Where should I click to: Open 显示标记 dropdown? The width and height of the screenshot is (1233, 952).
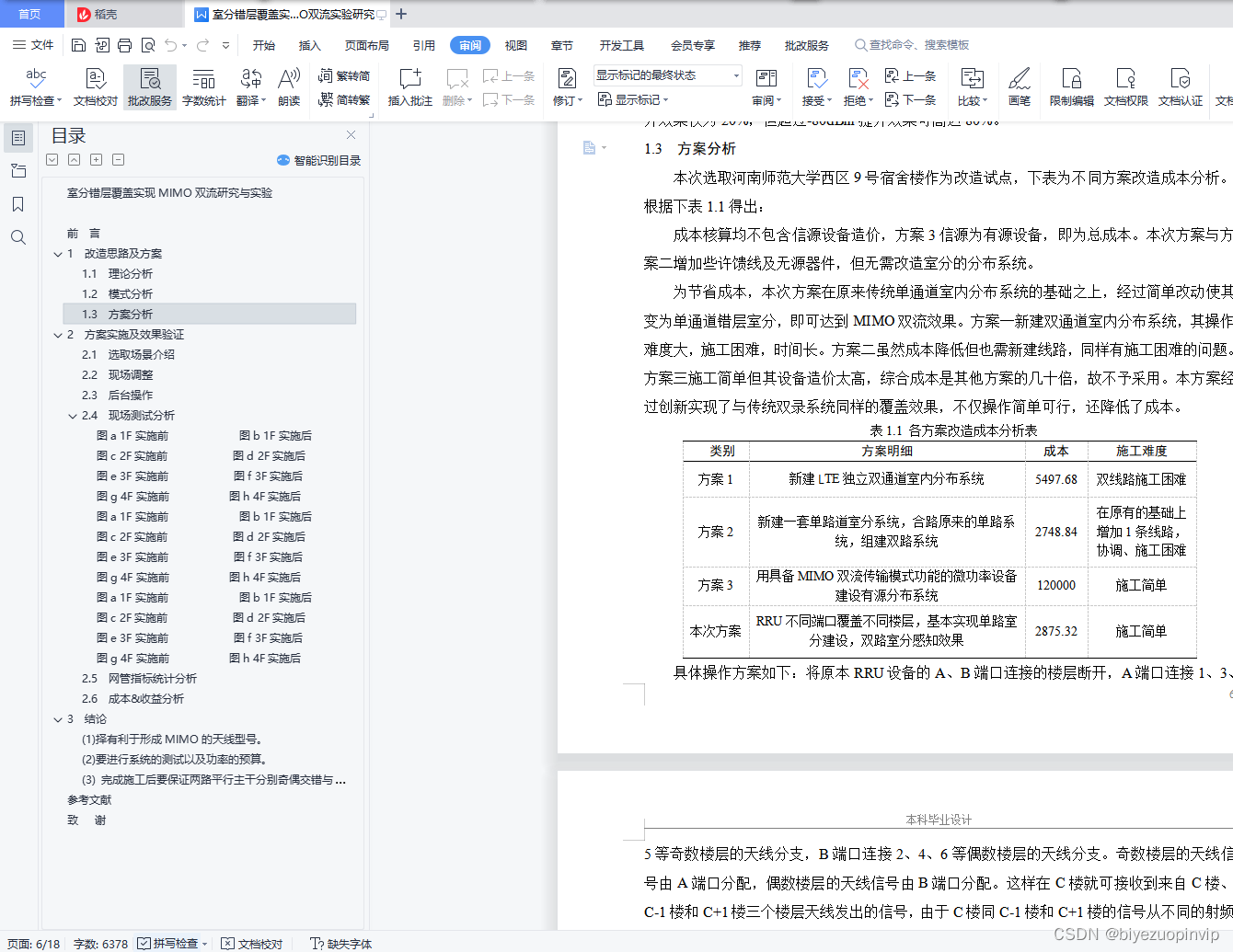pos(633,99)
